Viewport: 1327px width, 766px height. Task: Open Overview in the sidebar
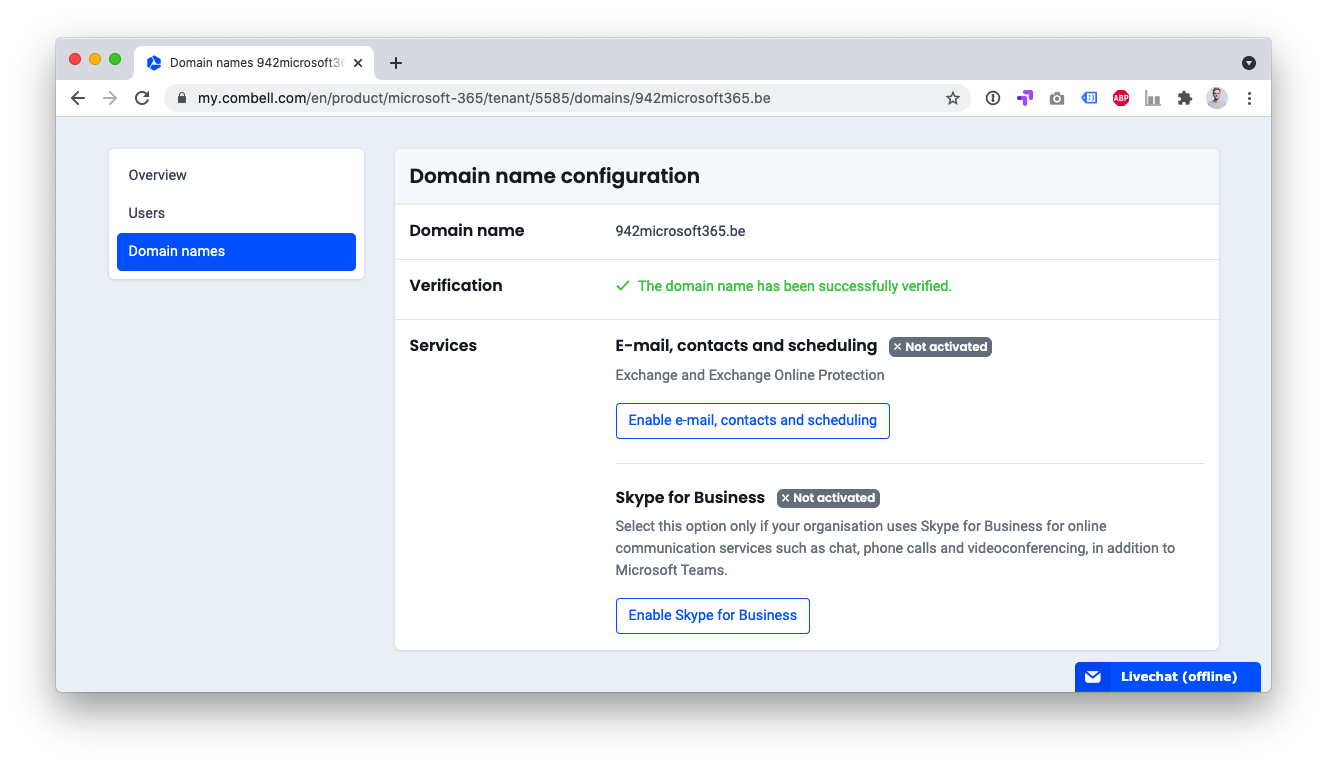pyautogui.click(x=236, y=175)
